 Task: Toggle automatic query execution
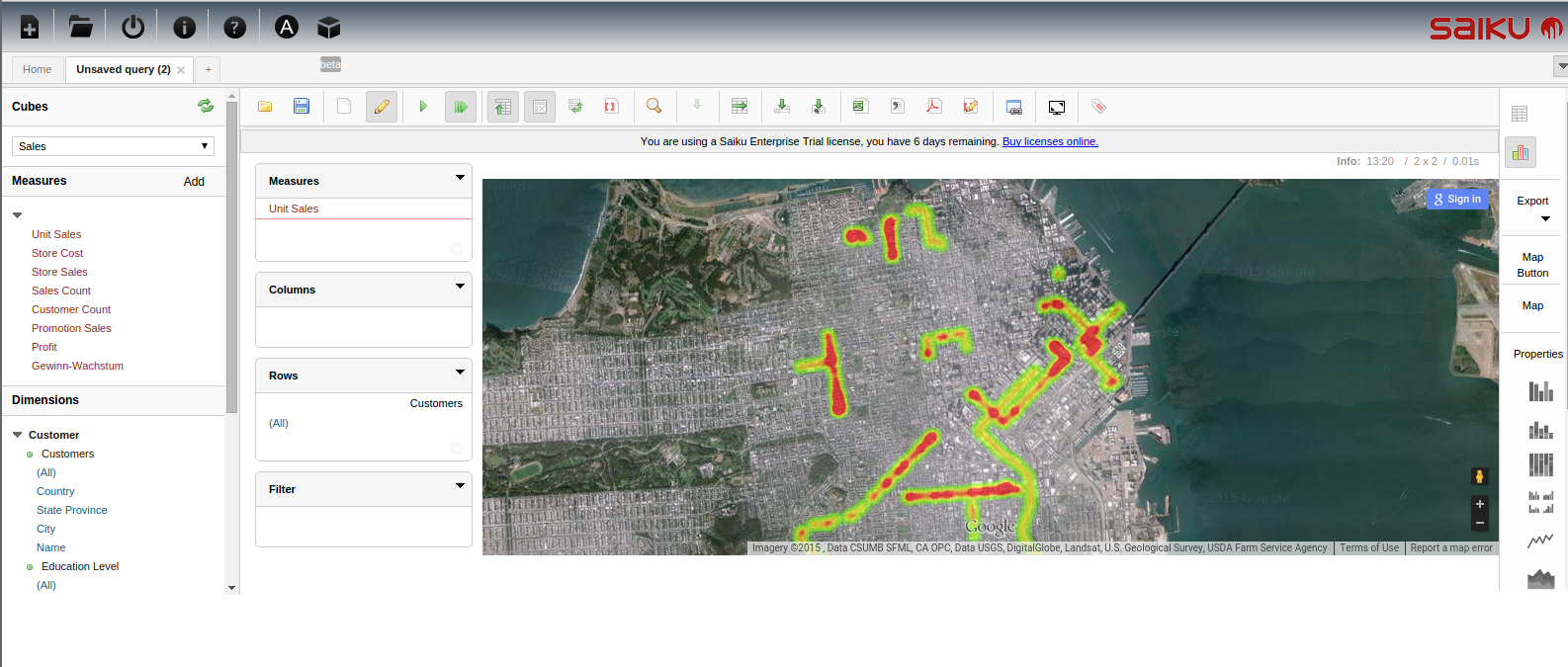coord(461,107)
